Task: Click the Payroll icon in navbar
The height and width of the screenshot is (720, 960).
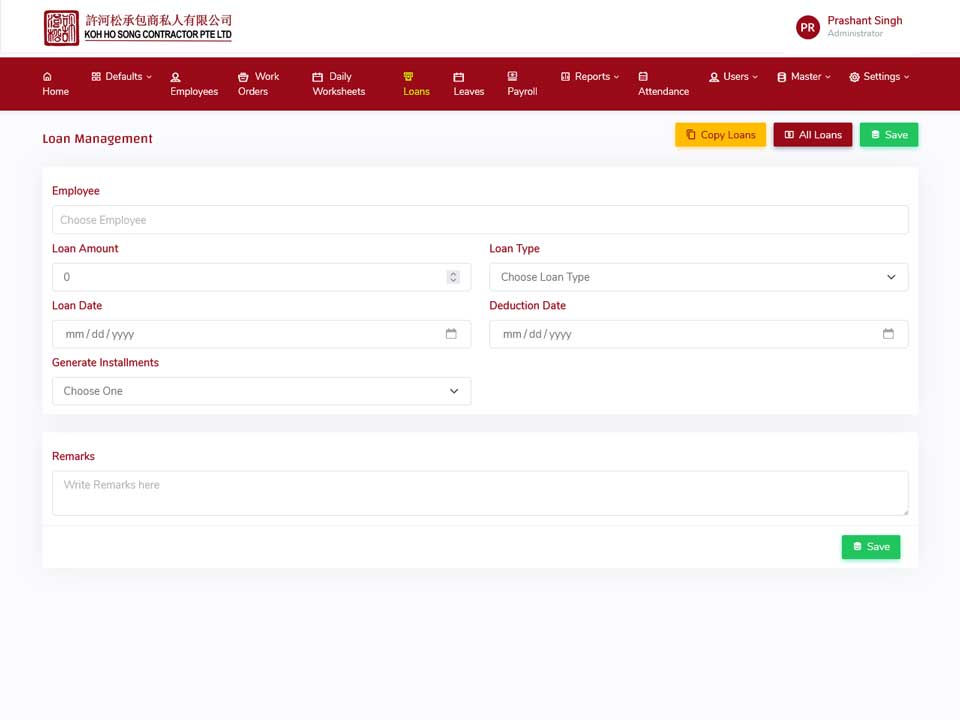Action: pos(512,76)
